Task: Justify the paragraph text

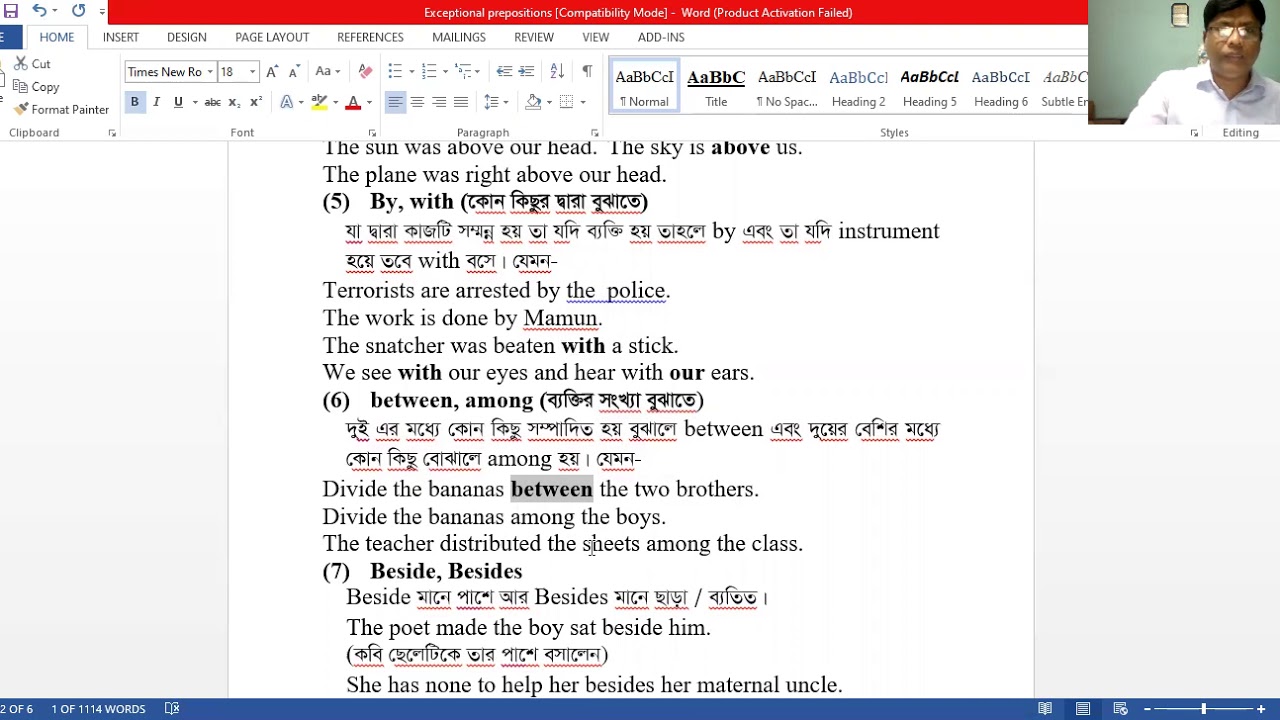Action: tap(461, 102)
